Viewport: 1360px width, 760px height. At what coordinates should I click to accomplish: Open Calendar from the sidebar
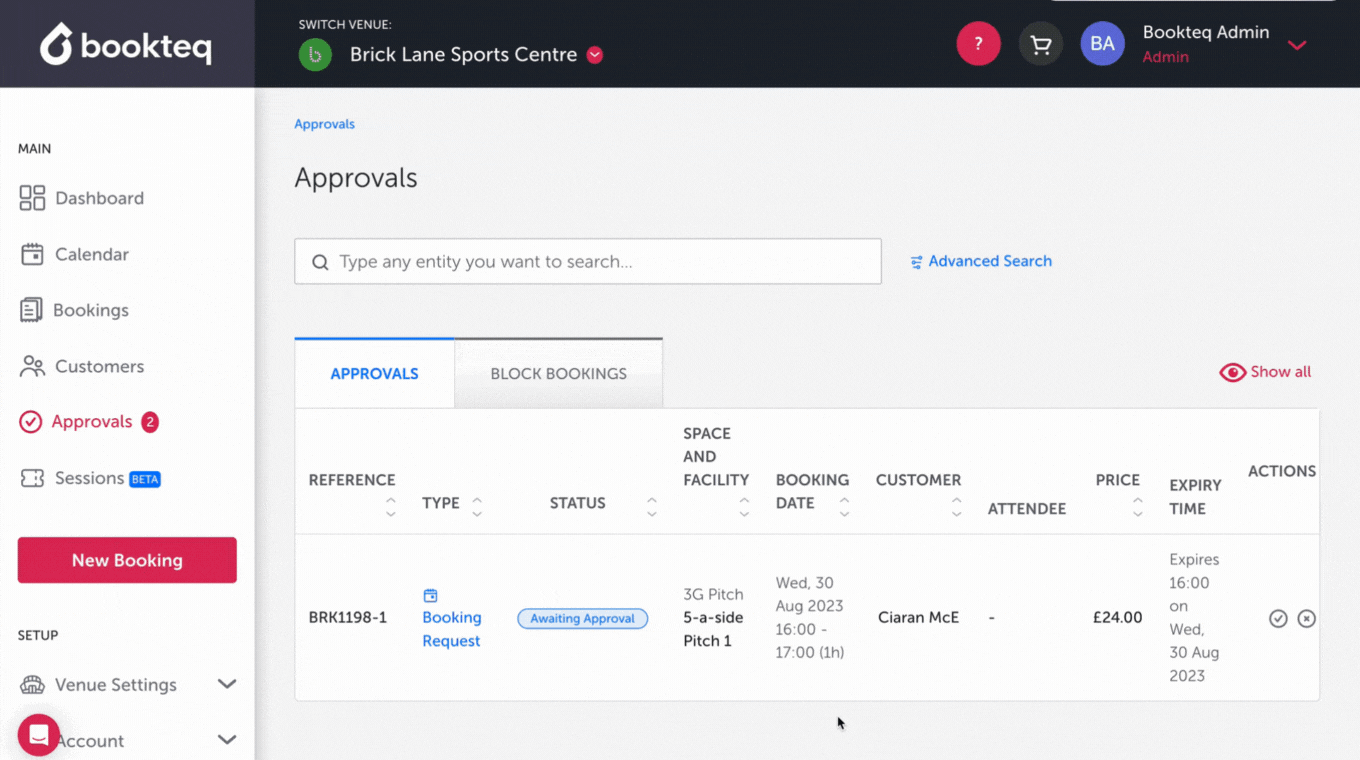91,254
